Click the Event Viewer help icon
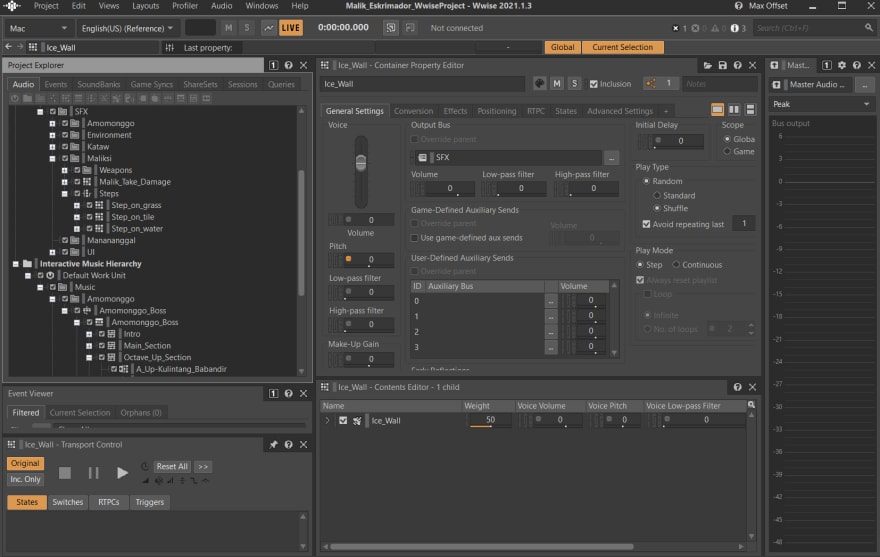This screenshot has width=880, height=557. 288,394
